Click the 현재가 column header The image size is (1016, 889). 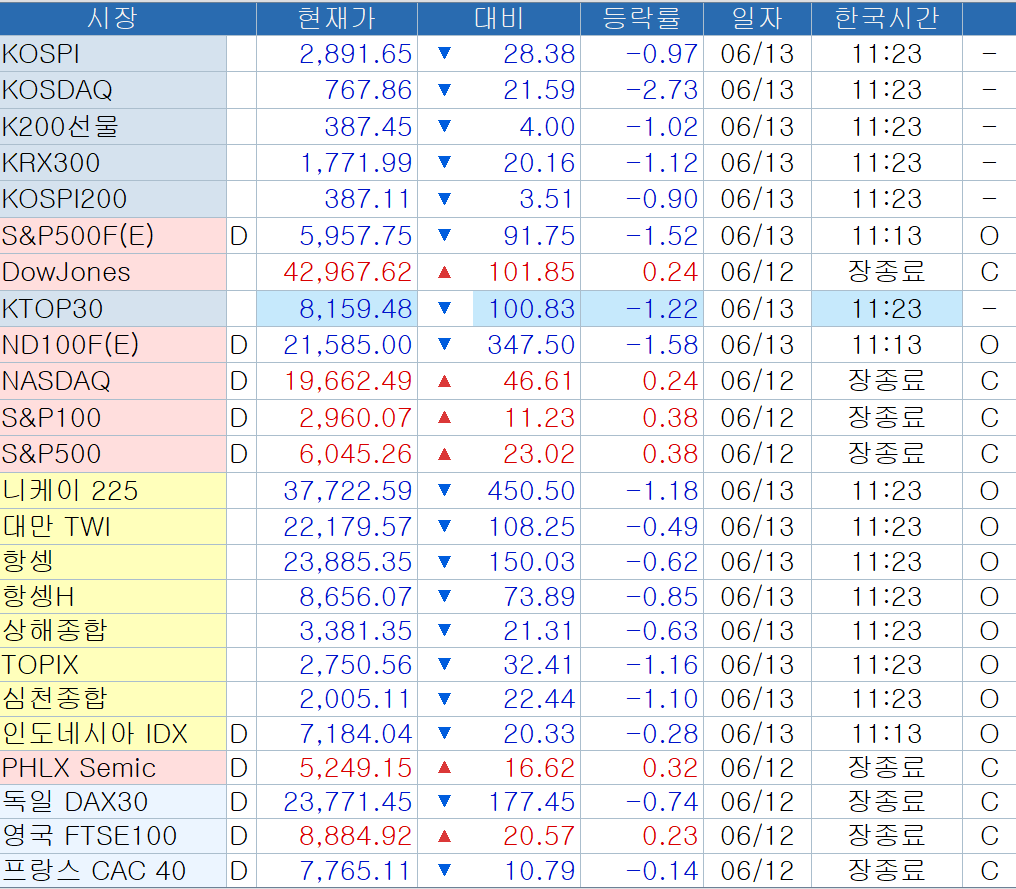point(336,18)
